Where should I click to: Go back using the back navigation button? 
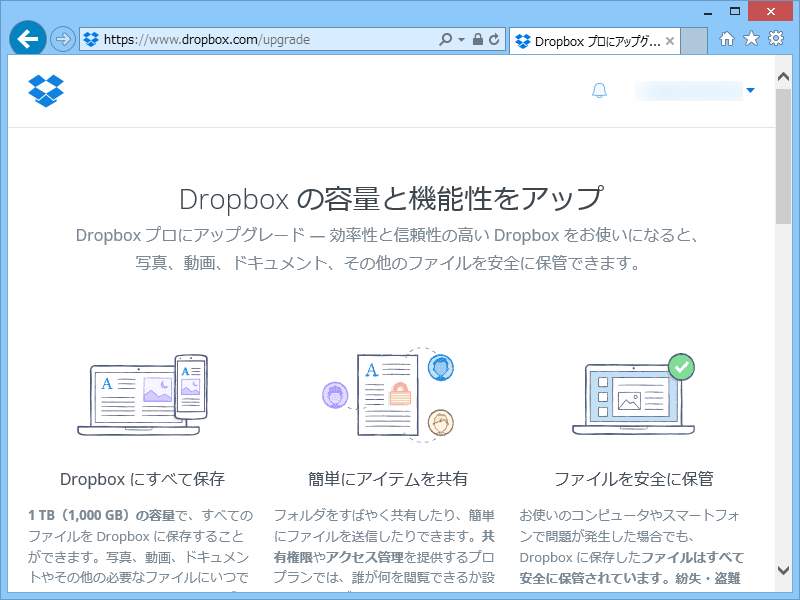pyautogui.click(x=27, y=39)
